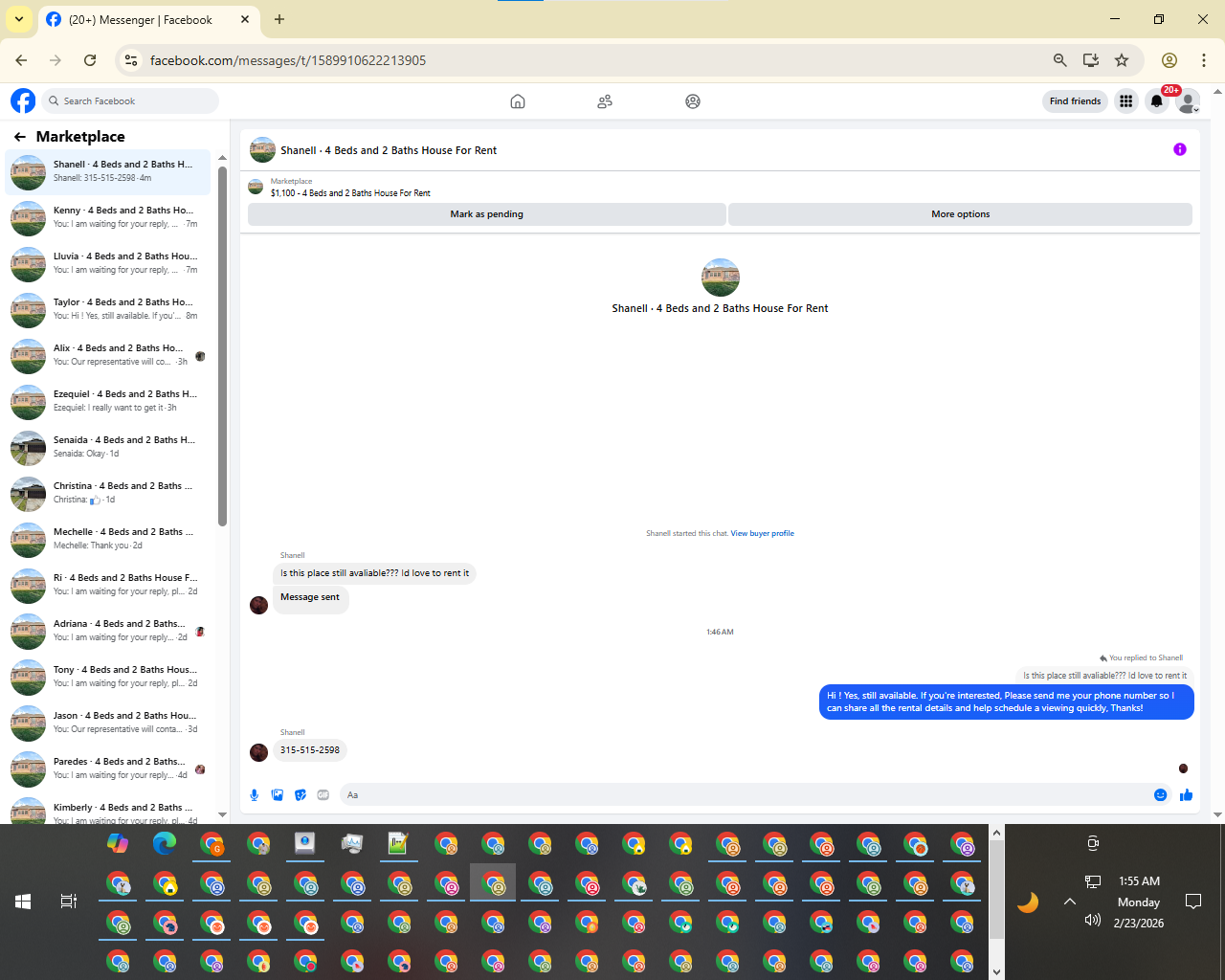Viewport: 1225px width, 980px height.
Task: Open the tab search dropdown
Action: click(x=19, y=19)
